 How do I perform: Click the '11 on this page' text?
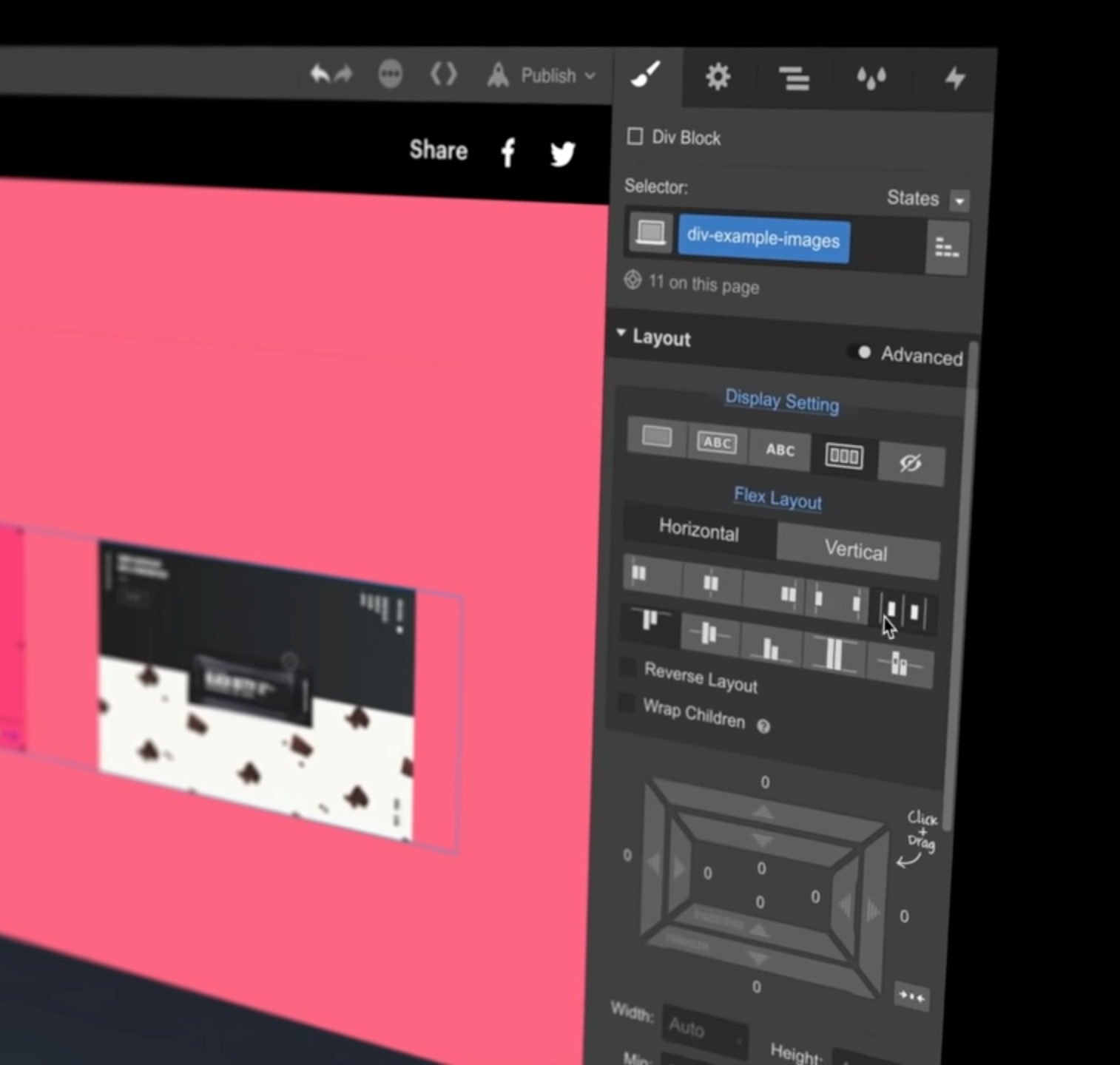pos(704,285)
